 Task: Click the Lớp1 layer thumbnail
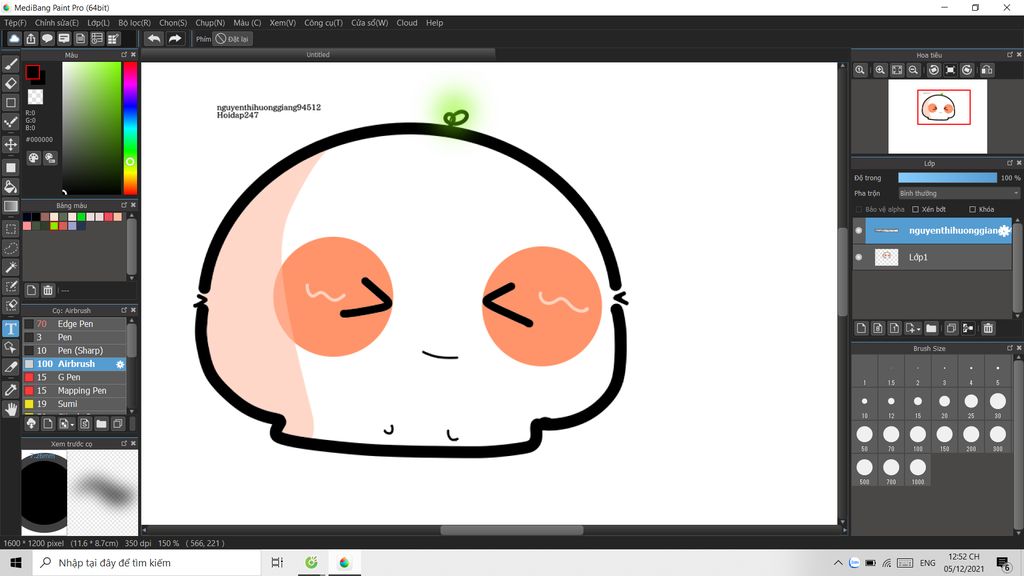(x=886, y=257)
